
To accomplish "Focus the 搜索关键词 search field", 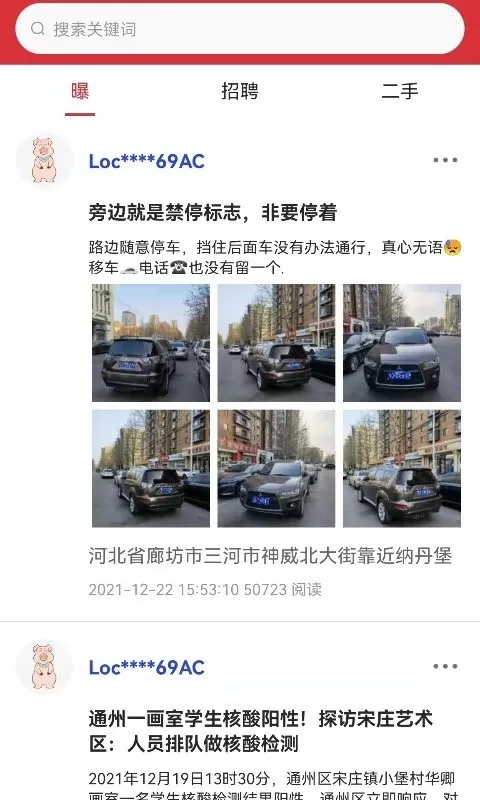I will [240, 29].
